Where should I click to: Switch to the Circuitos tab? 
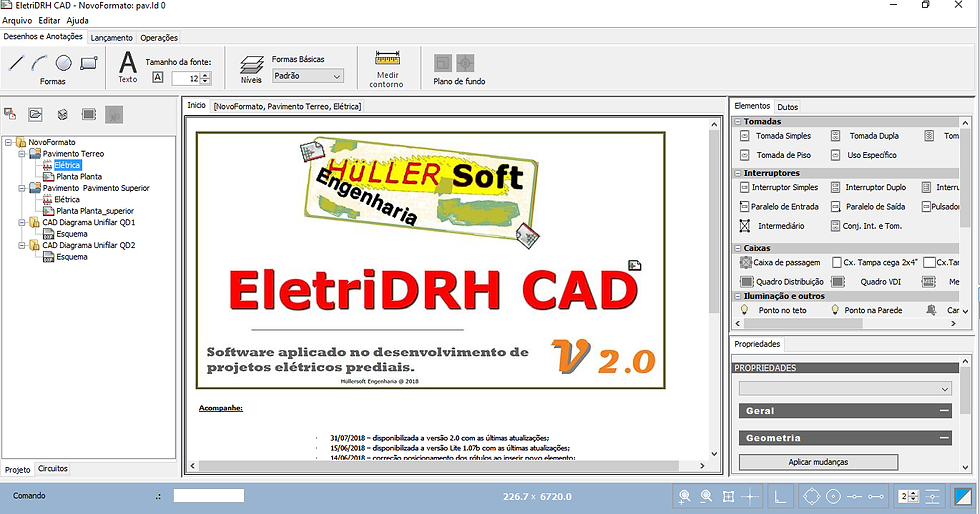[52, 468]
